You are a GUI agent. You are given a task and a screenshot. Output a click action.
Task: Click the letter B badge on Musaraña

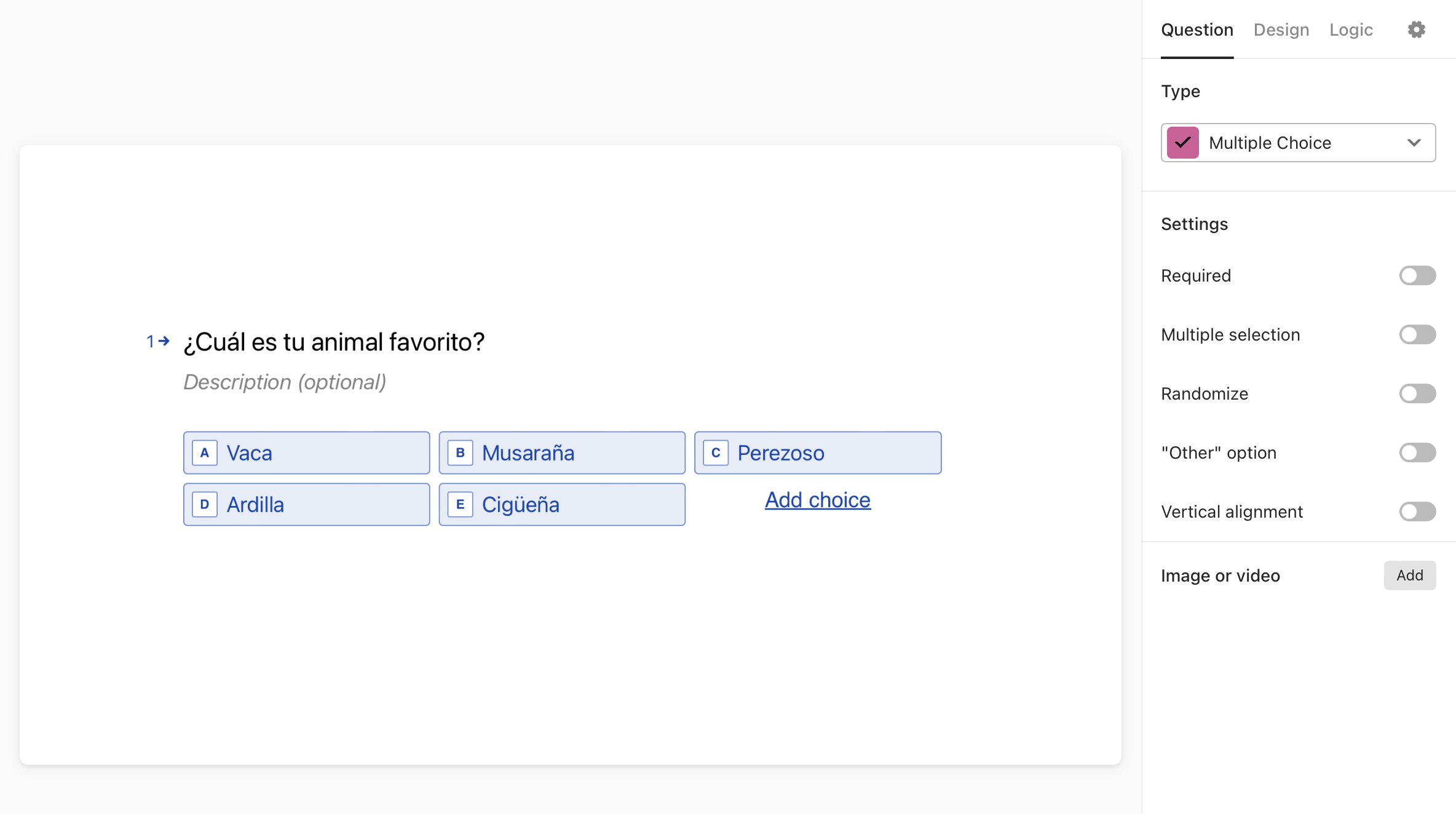click(461, 453)
